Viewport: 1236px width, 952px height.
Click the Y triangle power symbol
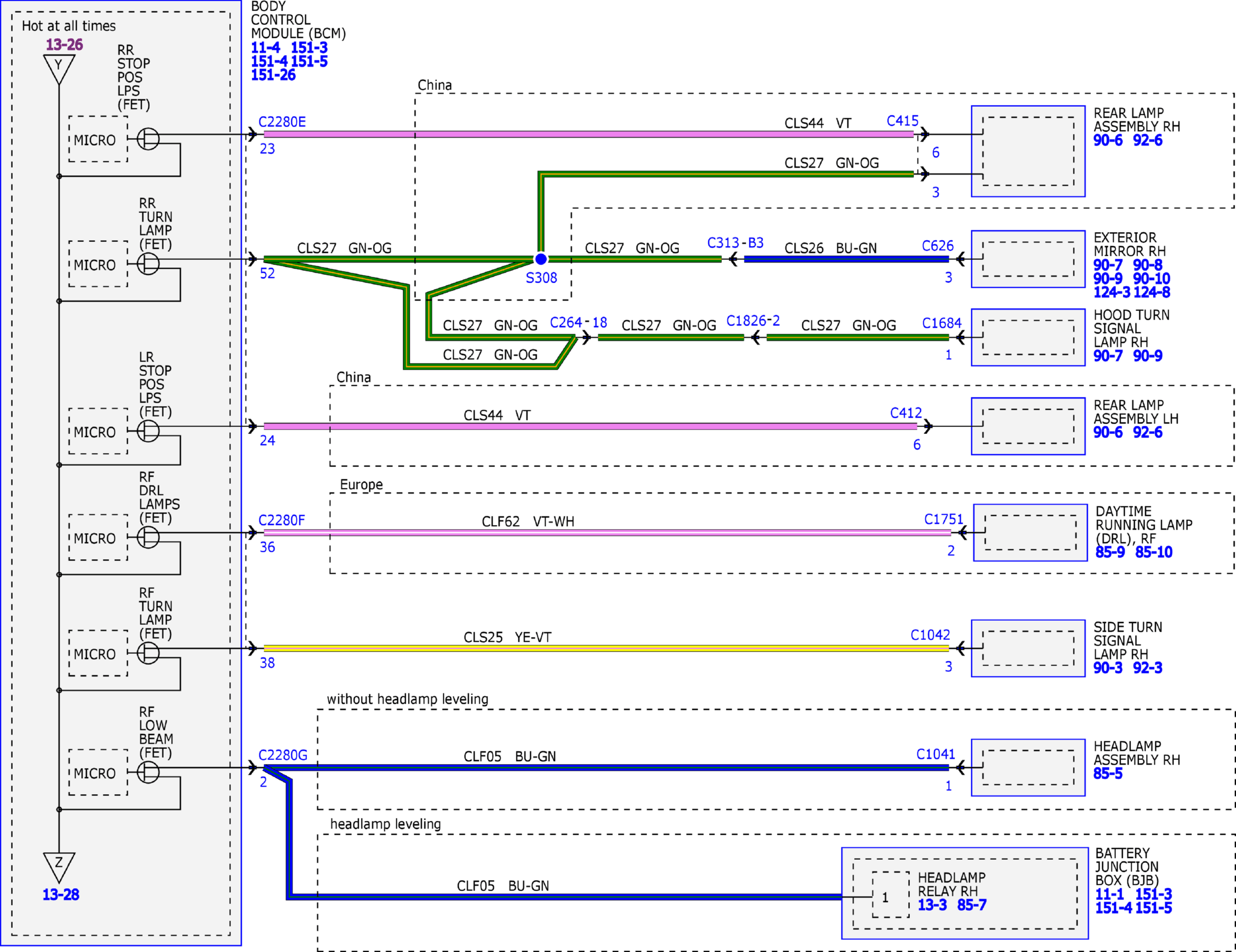[59, 69]
